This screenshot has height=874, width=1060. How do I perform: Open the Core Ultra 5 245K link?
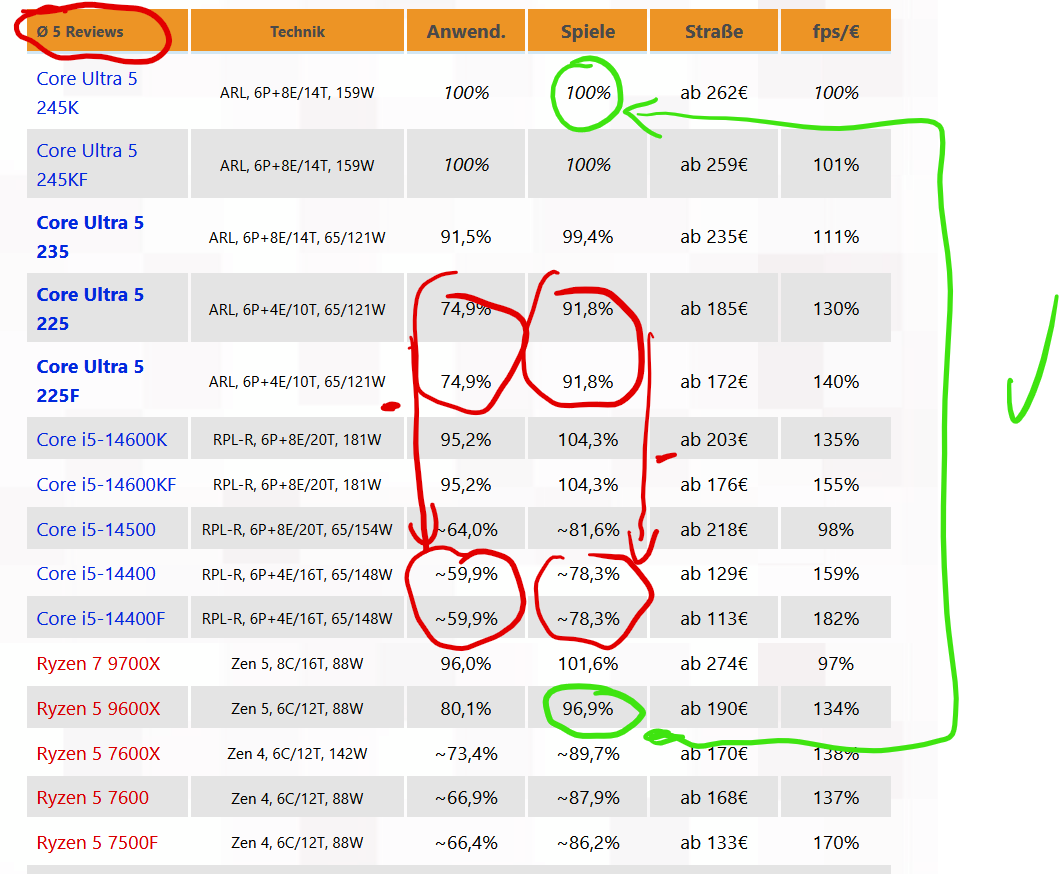pyautogui.click(x=87, y=93)
